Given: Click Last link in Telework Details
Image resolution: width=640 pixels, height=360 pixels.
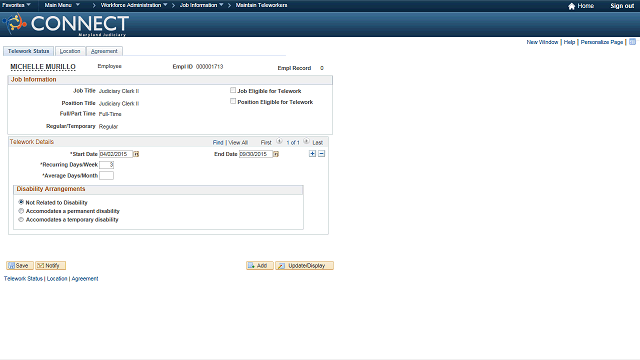Looking at the screenshot, I should point(318,142).
